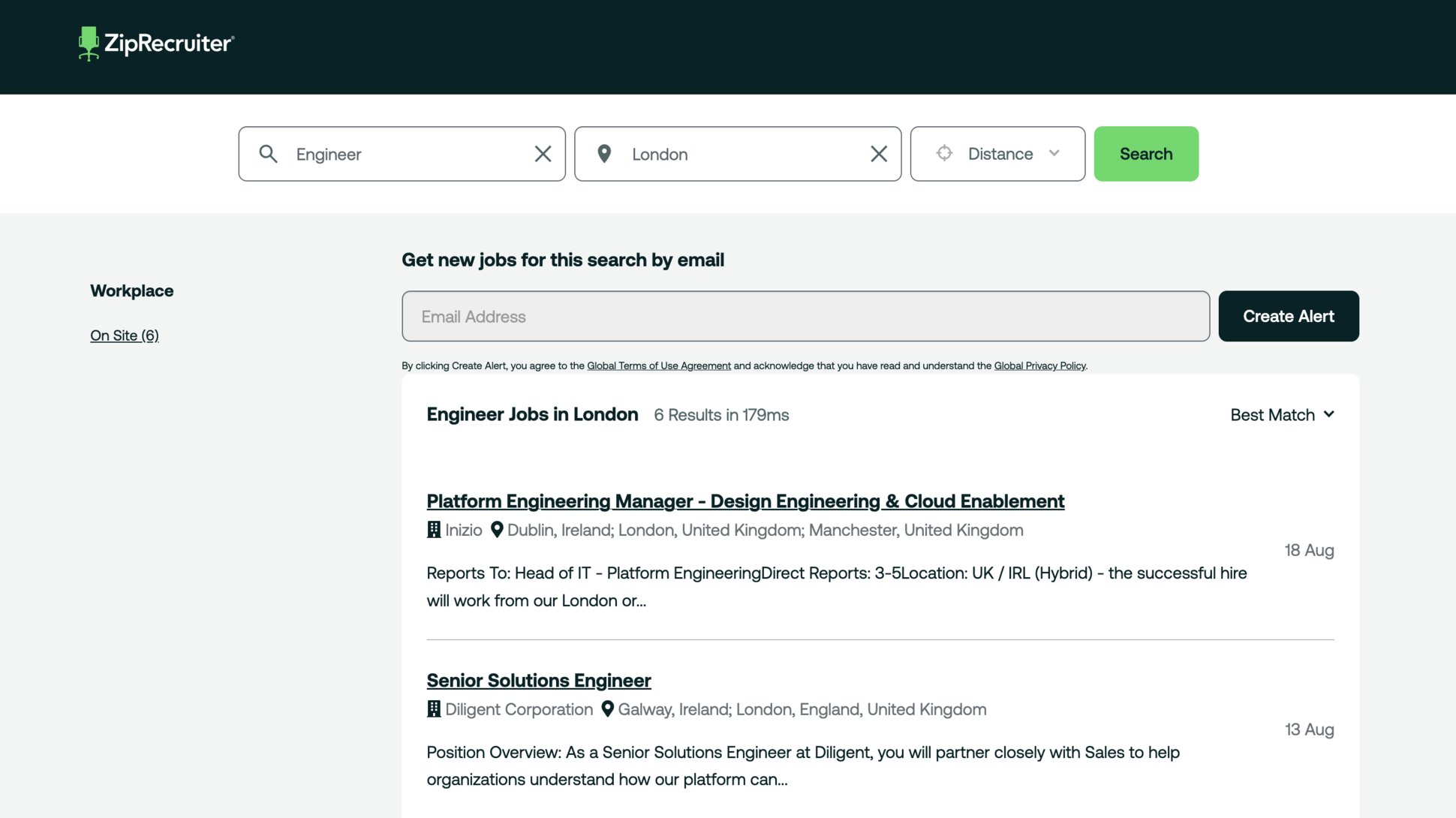Viewport: 1456px width, 818px height.
Task: Click the Create Alert button
Action: [1288, 316]
